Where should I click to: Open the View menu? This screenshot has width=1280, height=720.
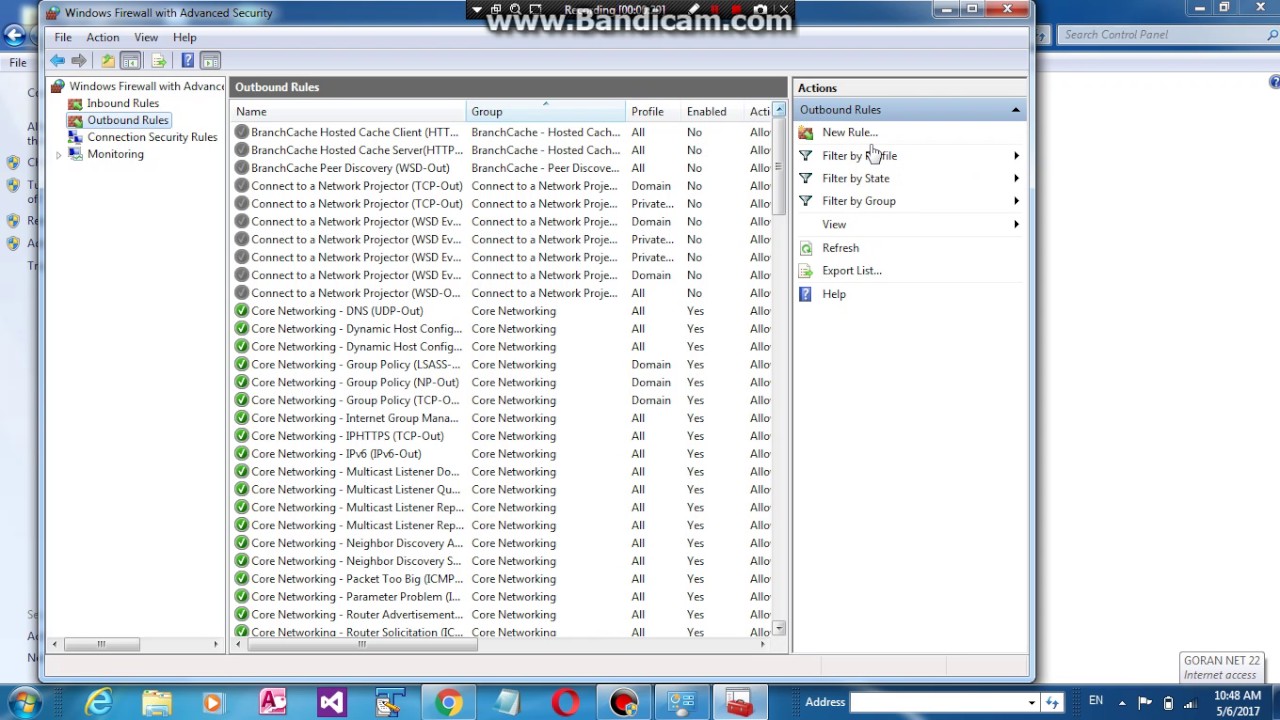[146, 37]
